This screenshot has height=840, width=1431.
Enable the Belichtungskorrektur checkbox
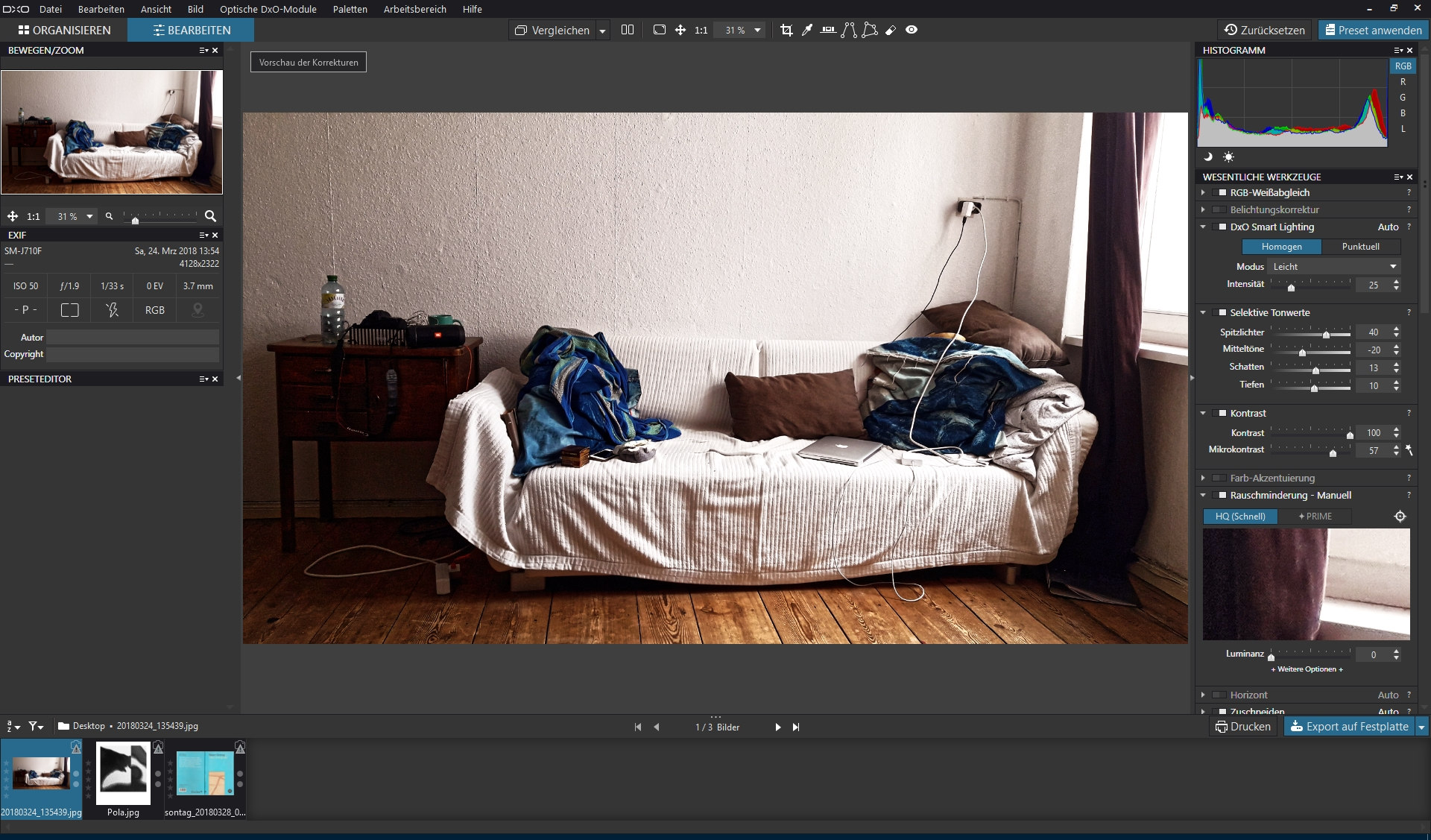click(x=1219, y=210)
